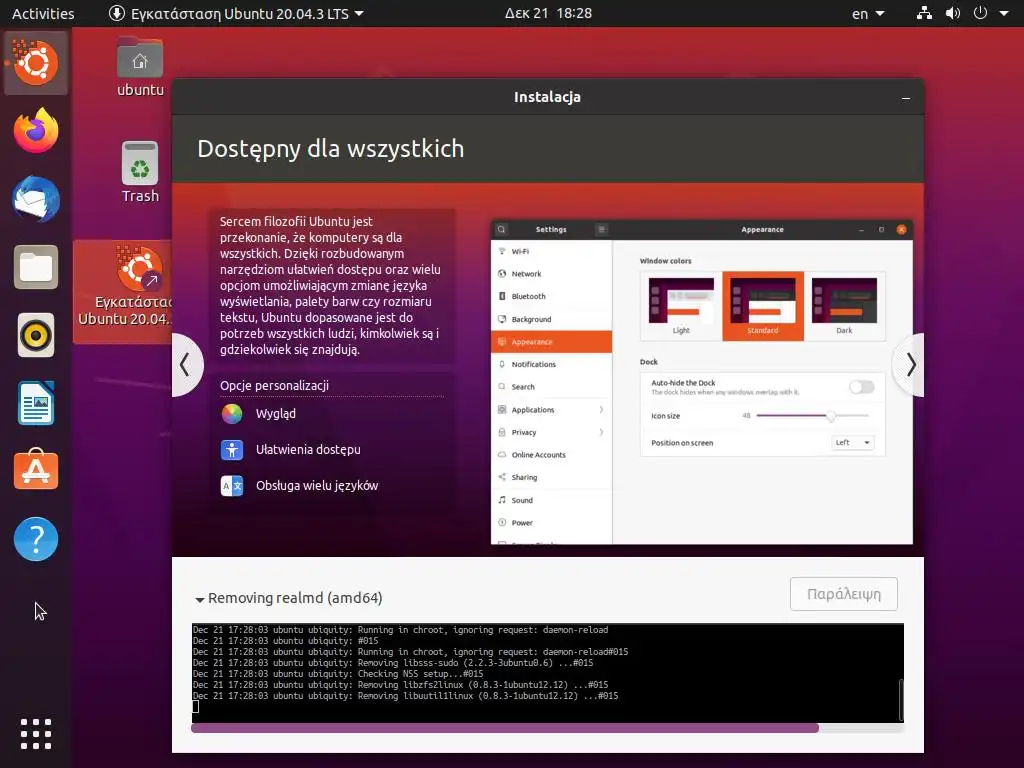
Task: Minimize the Instalacja window
Action: (906, 98)
